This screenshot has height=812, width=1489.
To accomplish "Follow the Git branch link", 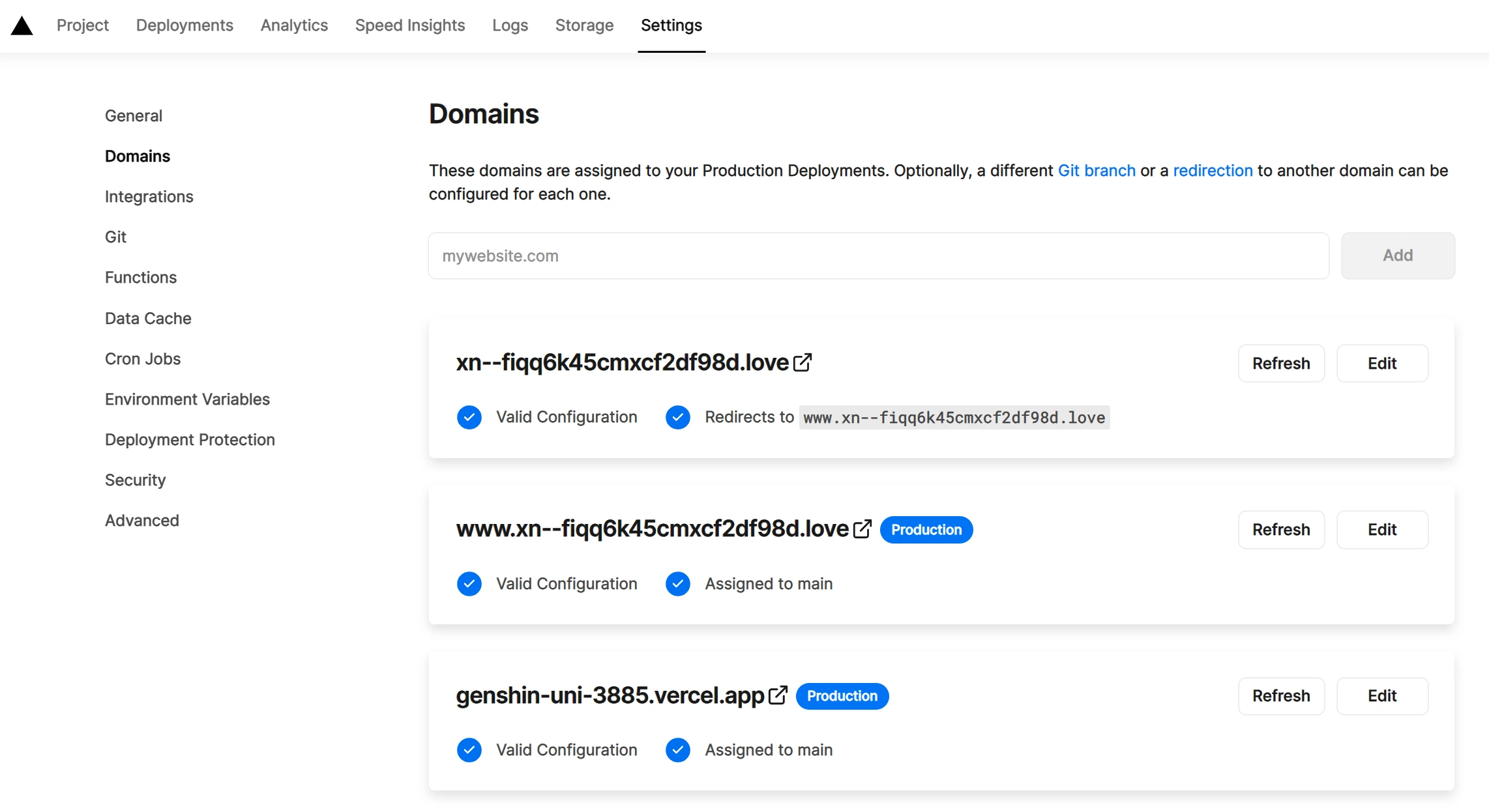I will click(x=1096, y=170).
